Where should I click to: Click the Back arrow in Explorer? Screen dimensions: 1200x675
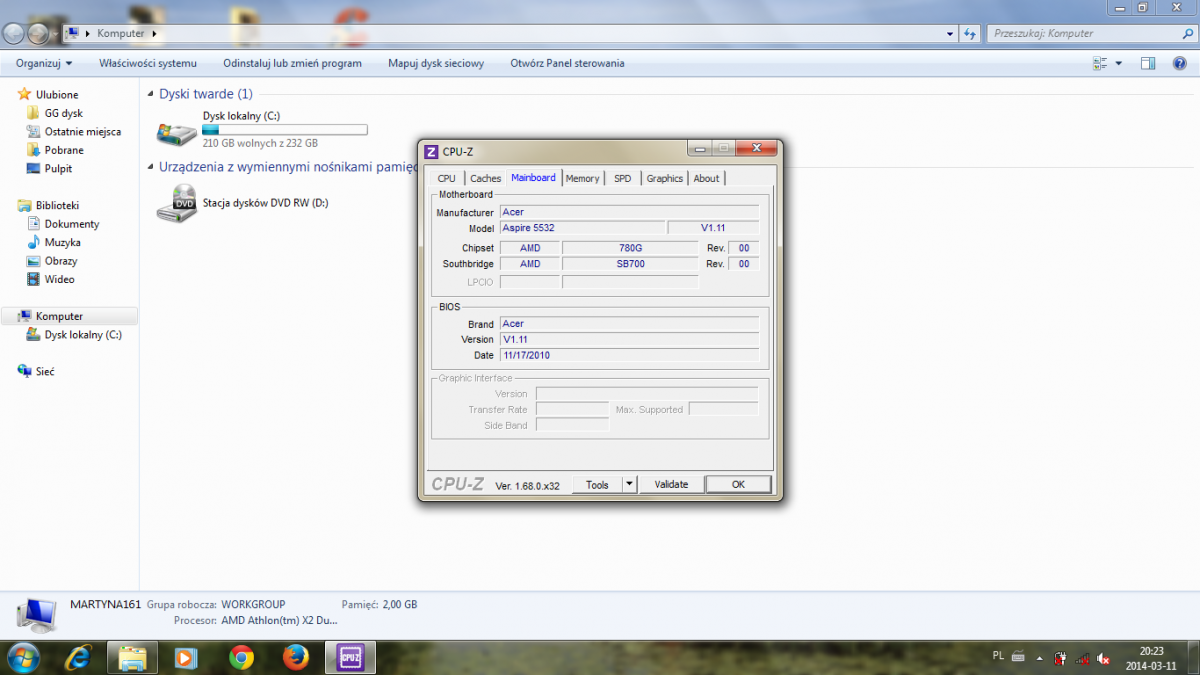pyautogui.click(x=13, y=33)
